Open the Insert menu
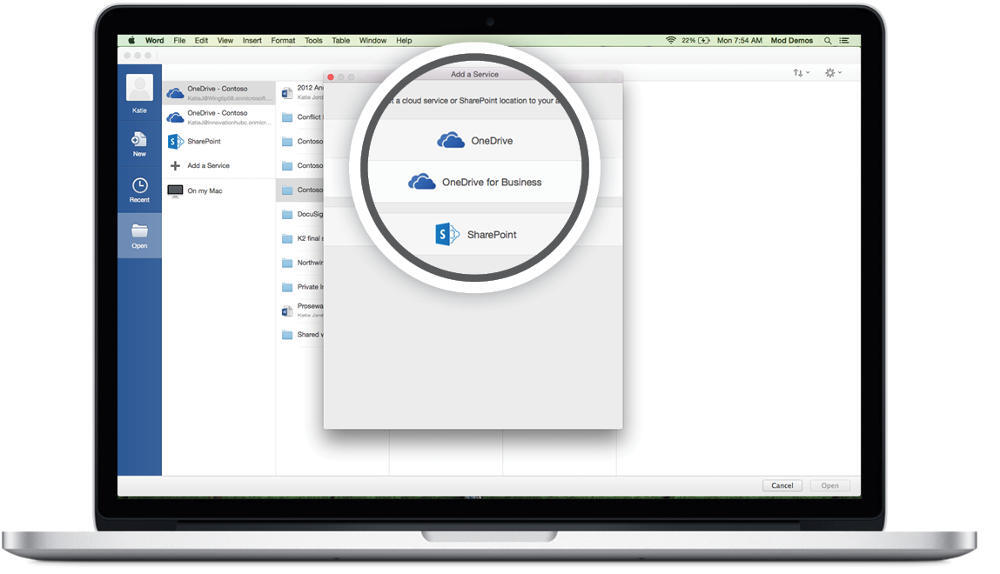Viewport: 1000px width, 574px height. (252, 40)
